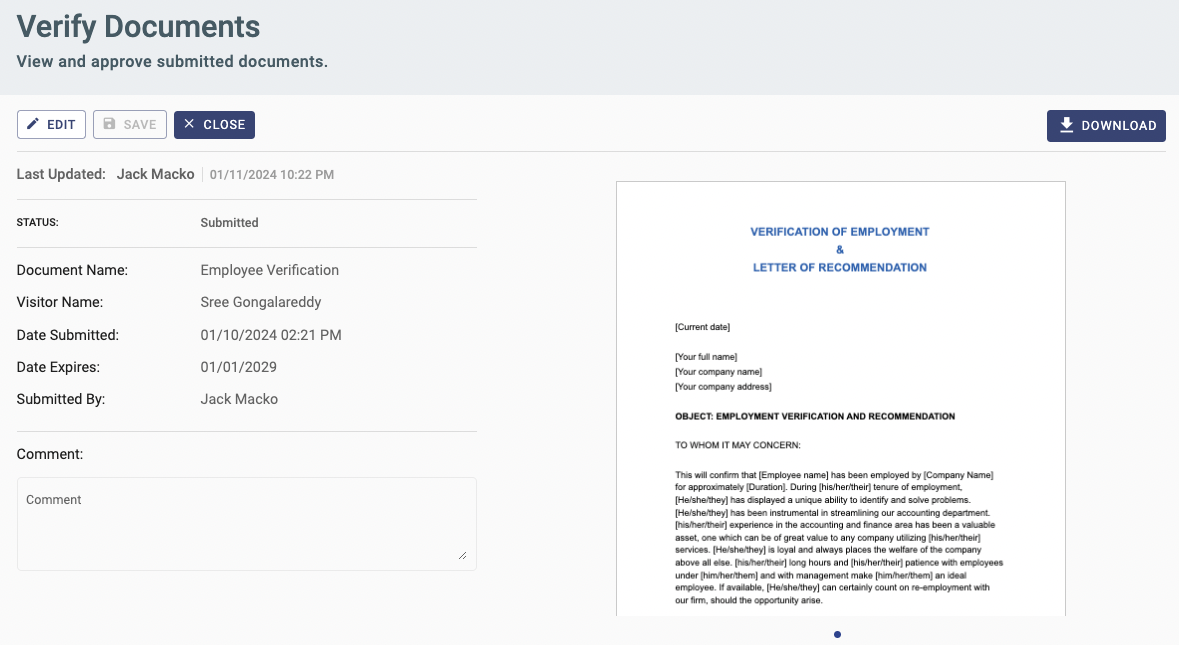Download the Employee Verification document
This screenshot has height=645, width=1179.
coord(1106,125)
